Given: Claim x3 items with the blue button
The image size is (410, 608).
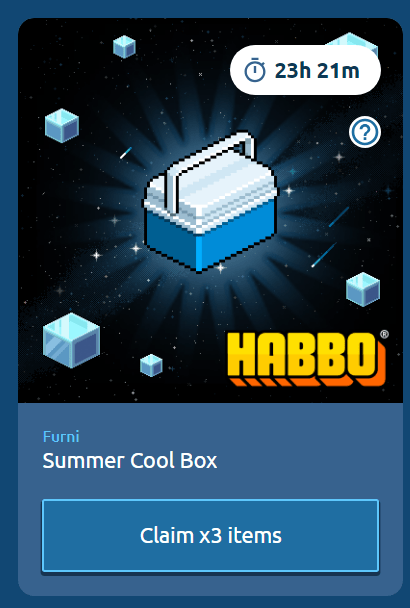Looking at the screenshot, I should tap(210, 535).
